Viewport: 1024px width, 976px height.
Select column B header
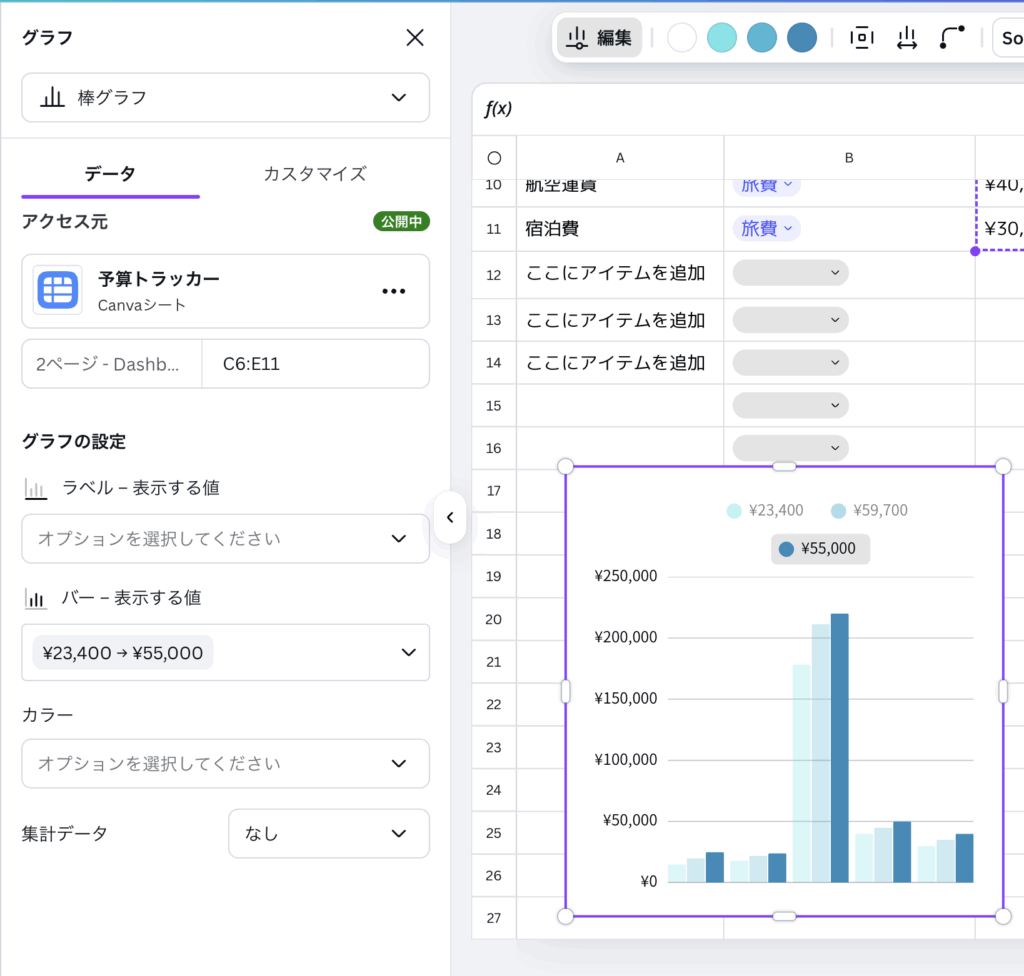(x=849, y=157)
